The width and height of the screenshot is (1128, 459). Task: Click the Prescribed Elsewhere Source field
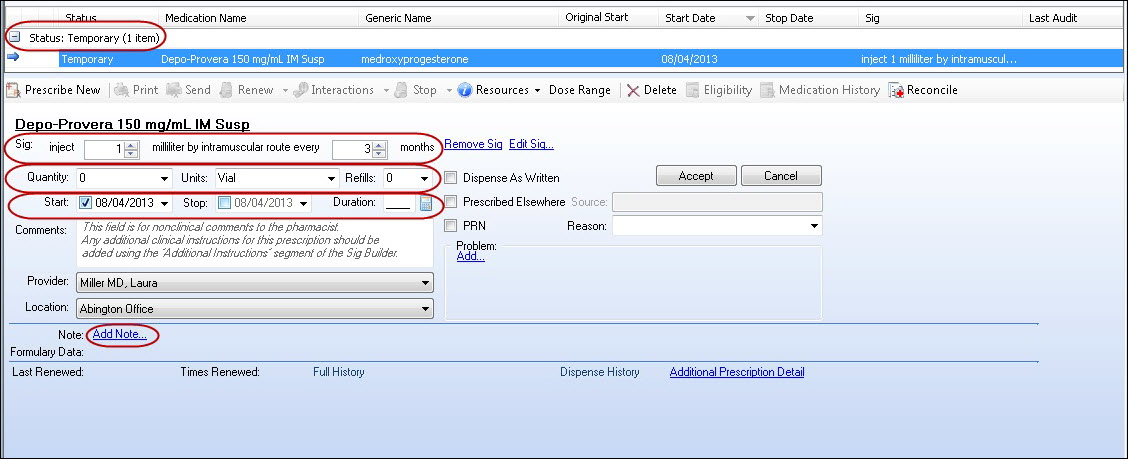(x=717, y=202)
